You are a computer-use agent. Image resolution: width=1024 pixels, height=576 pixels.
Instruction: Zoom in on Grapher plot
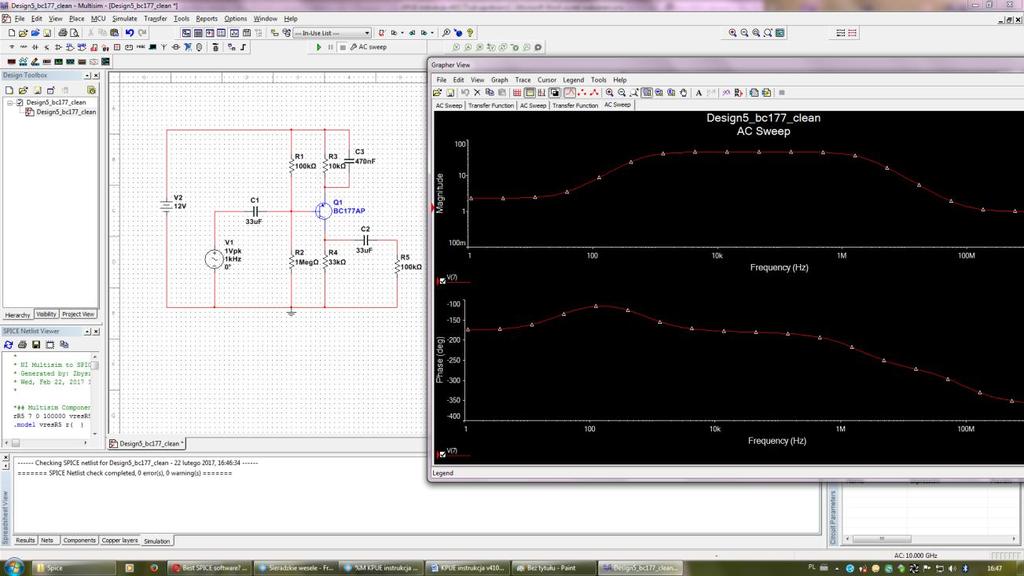coord(609,93)
